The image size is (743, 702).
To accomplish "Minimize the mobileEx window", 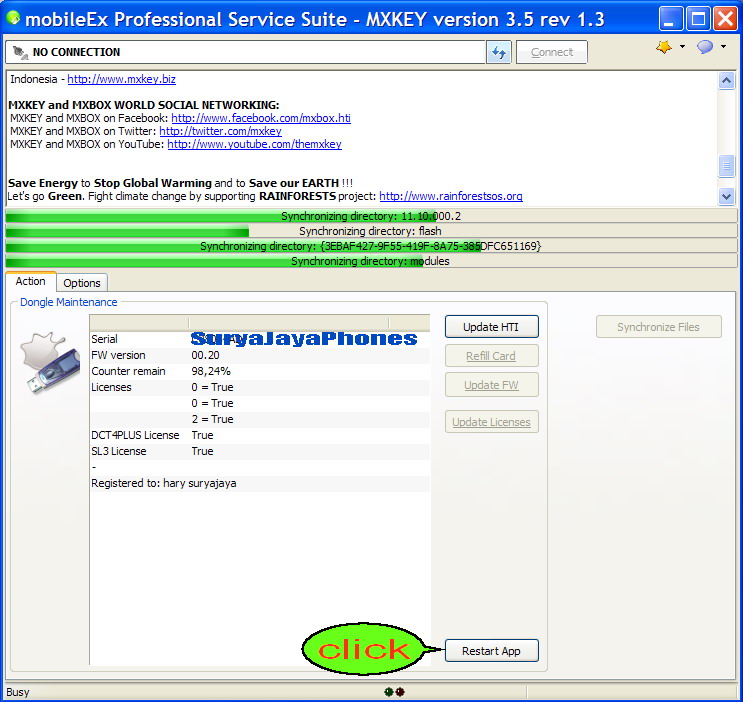I will (x=670, y=19).
